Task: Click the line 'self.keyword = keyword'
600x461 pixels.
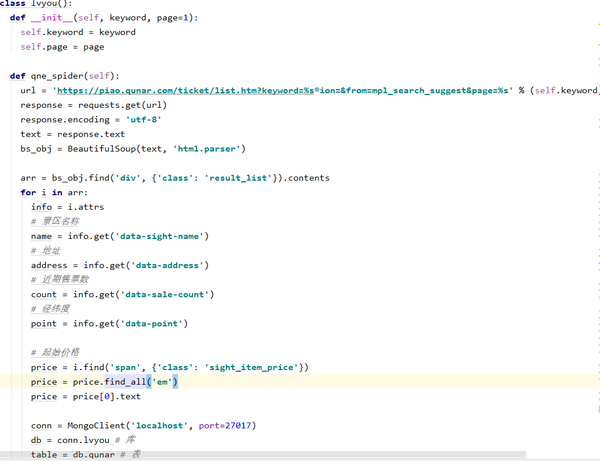Action: click(x=78, y=33)
